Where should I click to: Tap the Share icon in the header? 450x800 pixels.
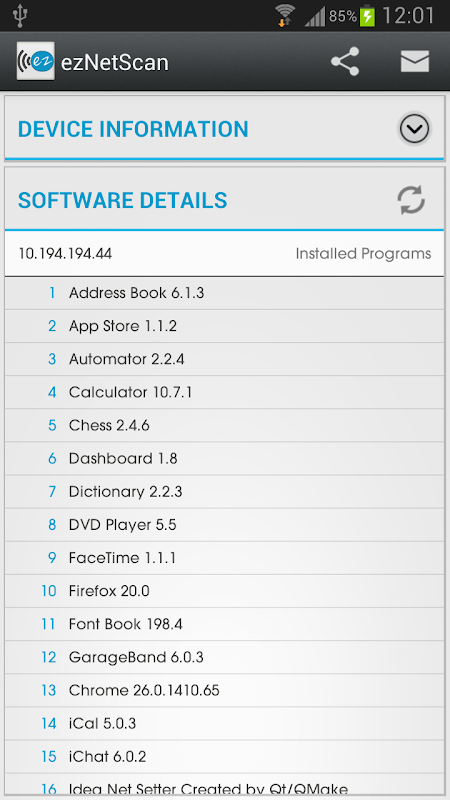pos(345,62)
